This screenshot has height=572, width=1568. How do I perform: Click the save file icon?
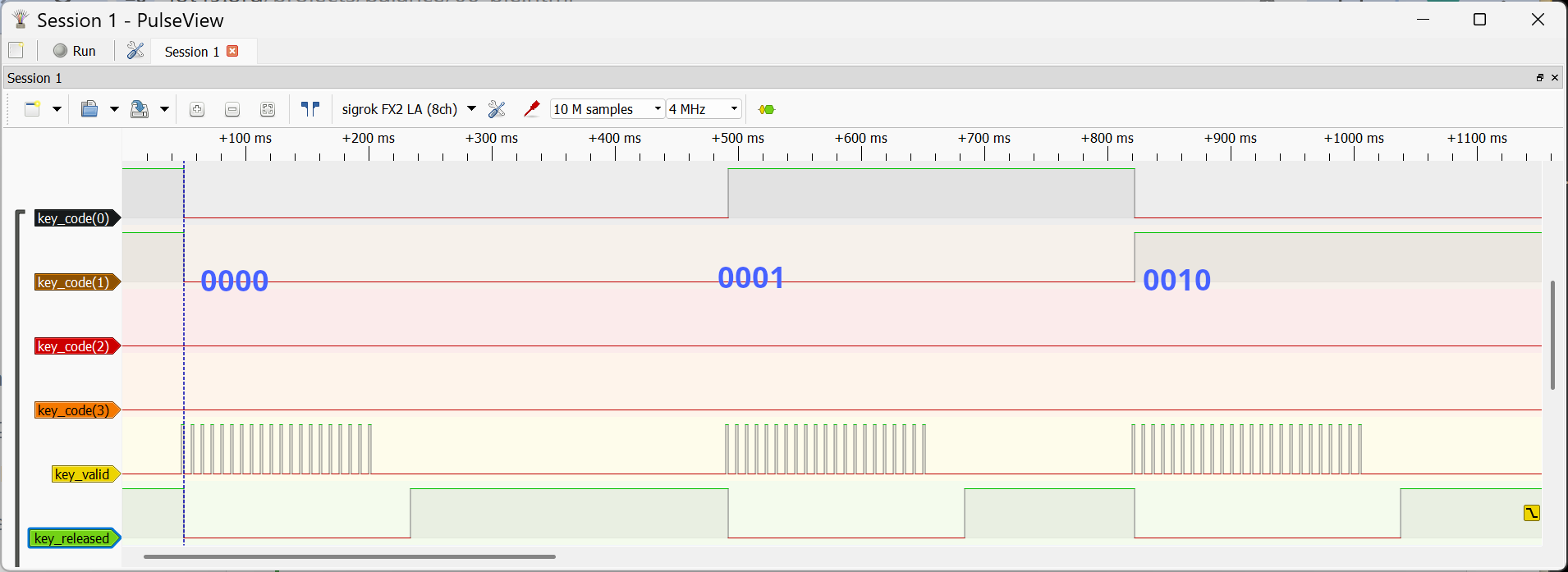click(140, 109)
